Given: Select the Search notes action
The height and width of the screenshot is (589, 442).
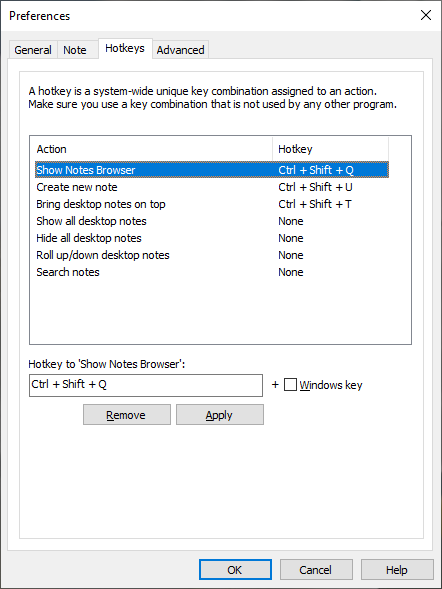Looking at the screenshot, I should pyautogui.click(x=212, y=272).
